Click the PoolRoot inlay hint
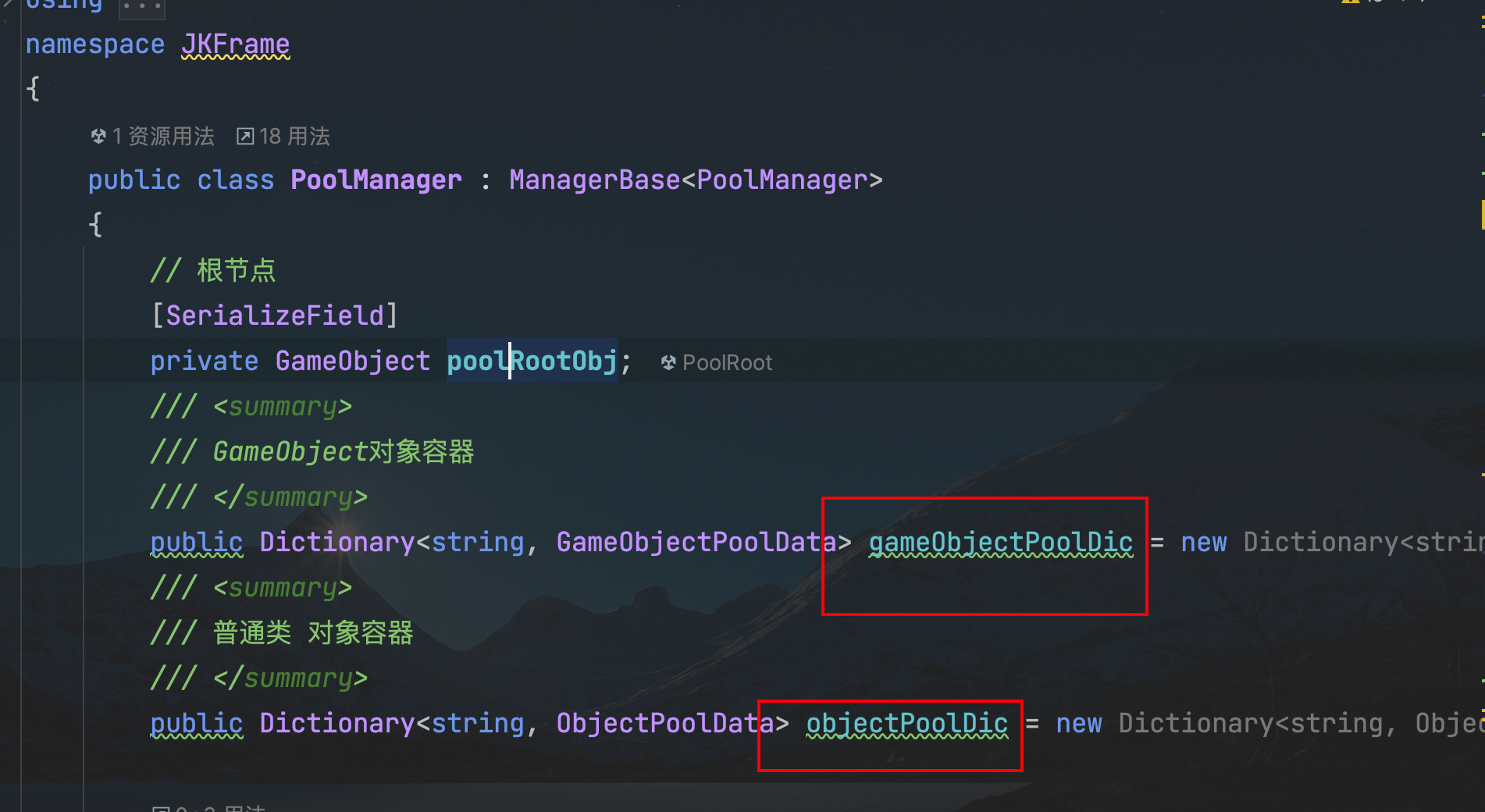 726,362
